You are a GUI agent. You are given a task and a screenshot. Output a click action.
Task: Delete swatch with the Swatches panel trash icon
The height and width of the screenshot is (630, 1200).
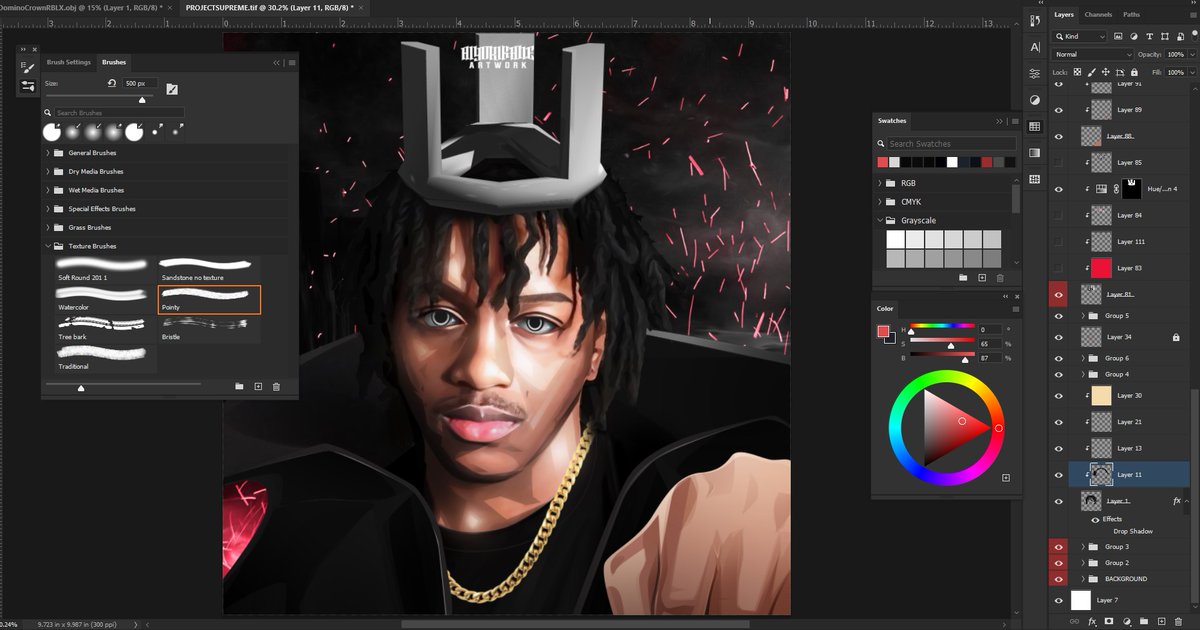pos(1000,277)
